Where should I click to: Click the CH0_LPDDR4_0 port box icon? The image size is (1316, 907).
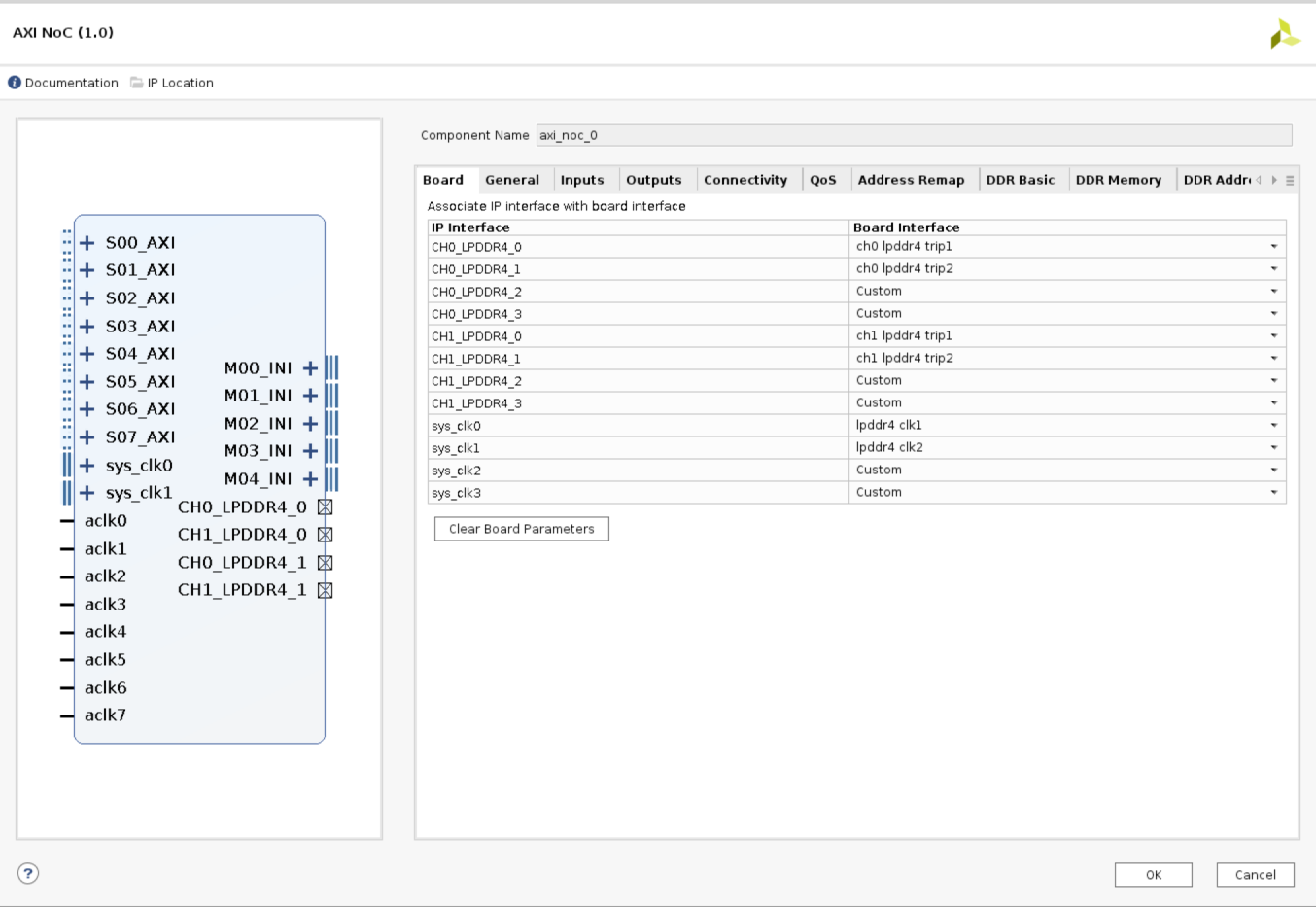click(326, 507)
